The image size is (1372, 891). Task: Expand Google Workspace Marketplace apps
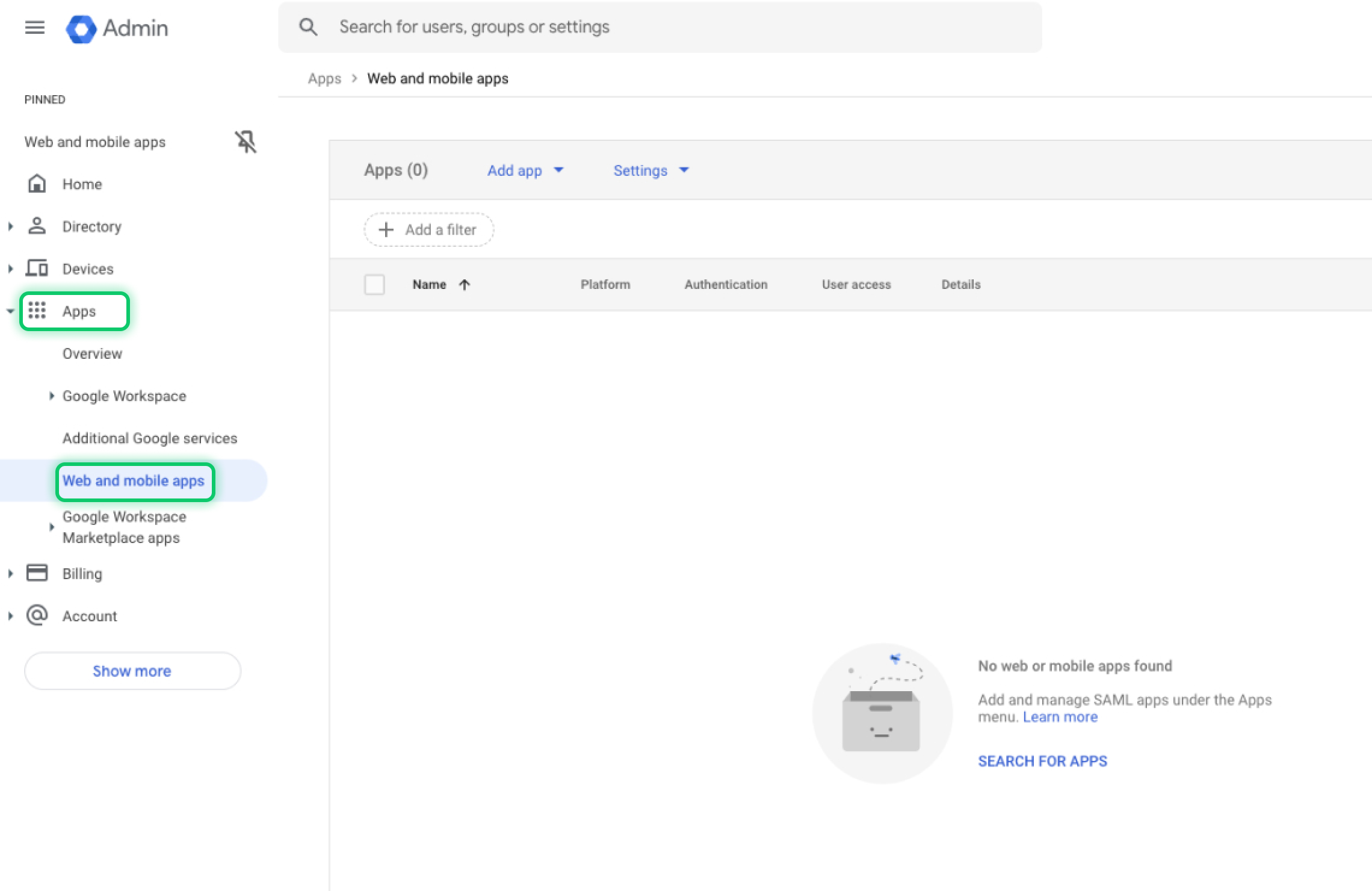tap(52, 527)
